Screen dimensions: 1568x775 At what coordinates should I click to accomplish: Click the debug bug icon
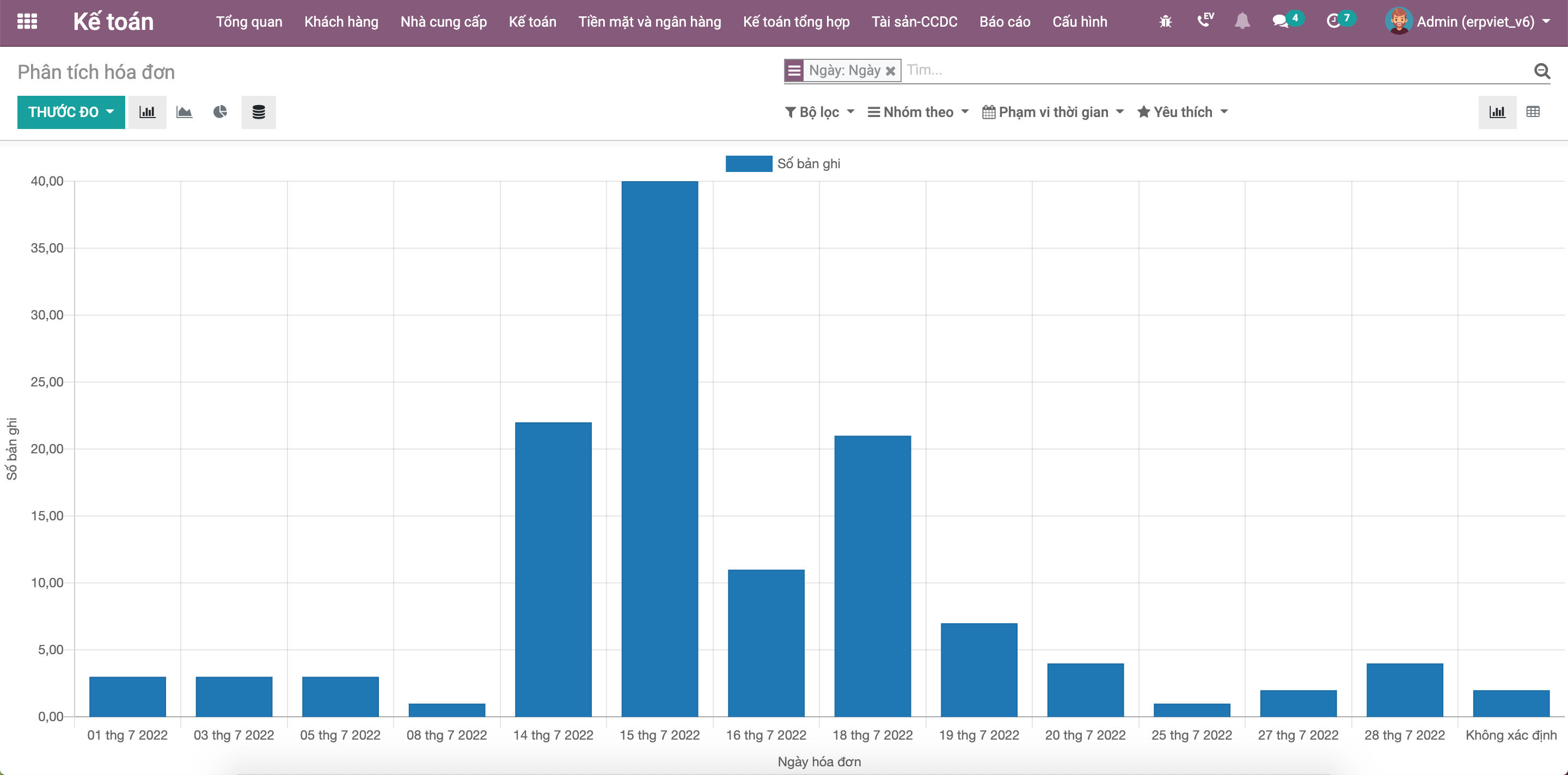pyautogui.click(x=1165, y=22)
